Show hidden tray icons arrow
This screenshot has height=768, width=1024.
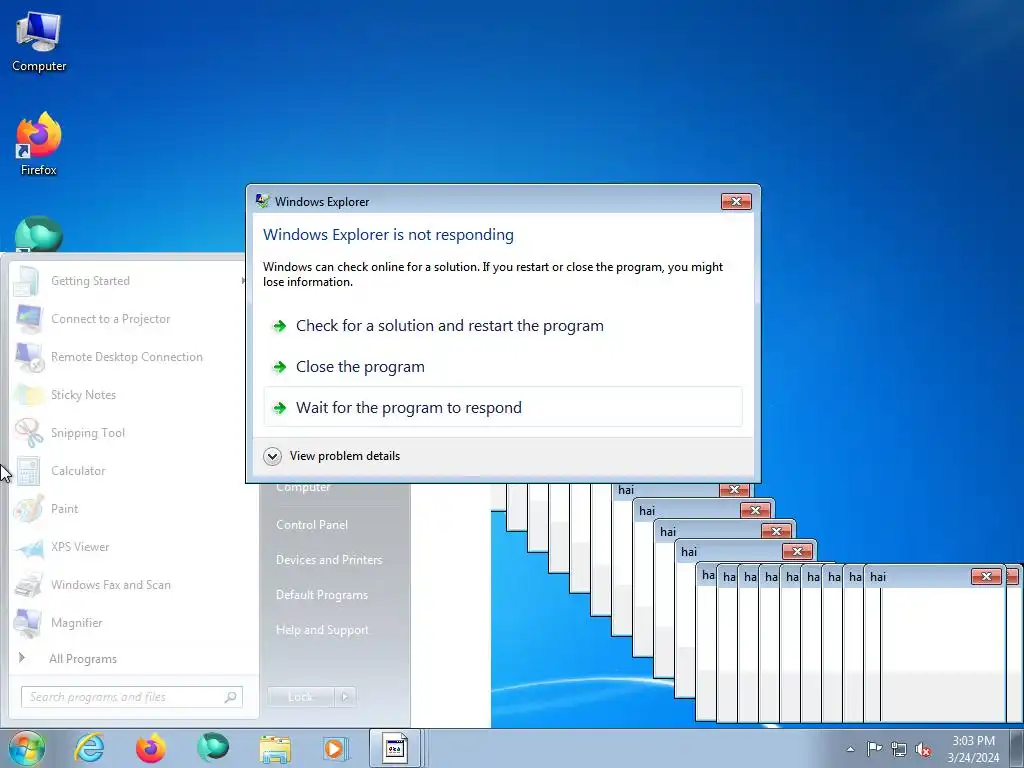click(850, 749)
